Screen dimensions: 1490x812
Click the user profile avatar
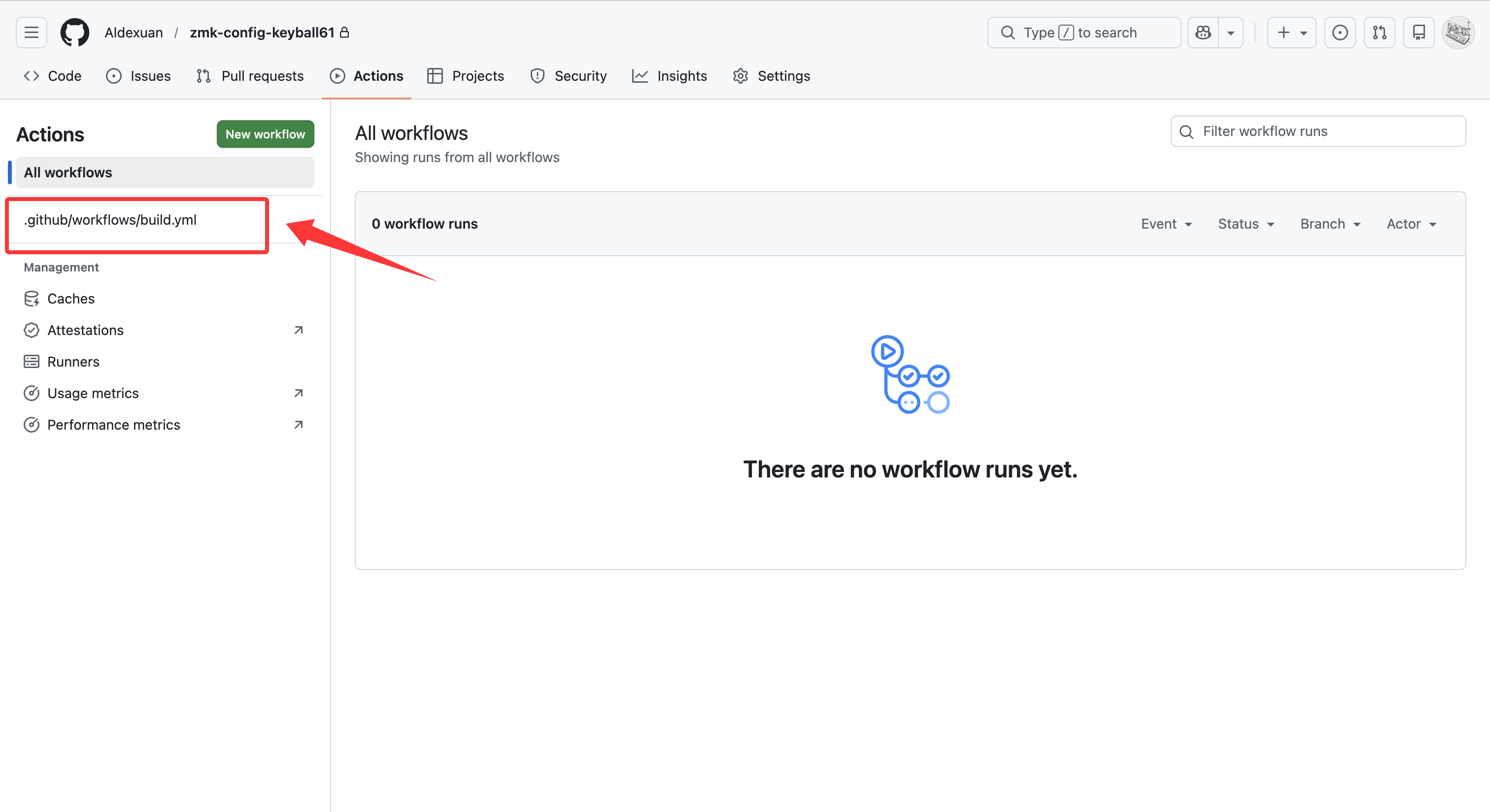[1458, 33]
